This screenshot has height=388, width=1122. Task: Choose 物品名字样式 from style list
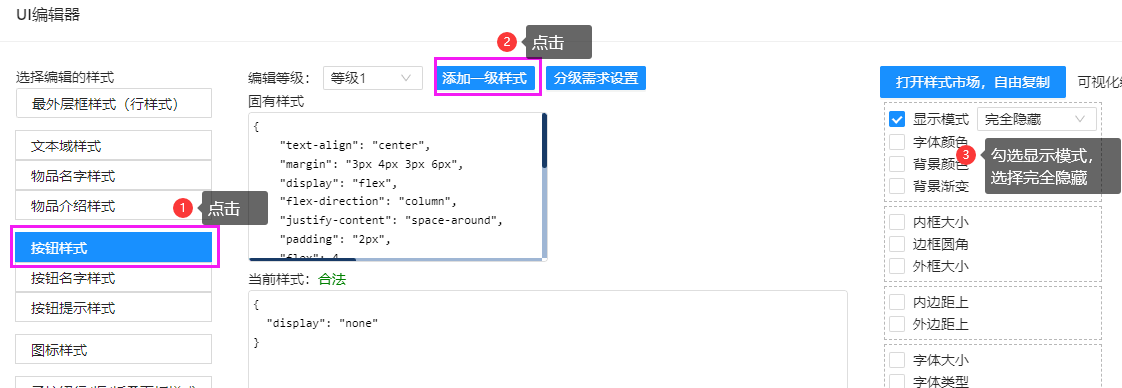coord(113,175)
